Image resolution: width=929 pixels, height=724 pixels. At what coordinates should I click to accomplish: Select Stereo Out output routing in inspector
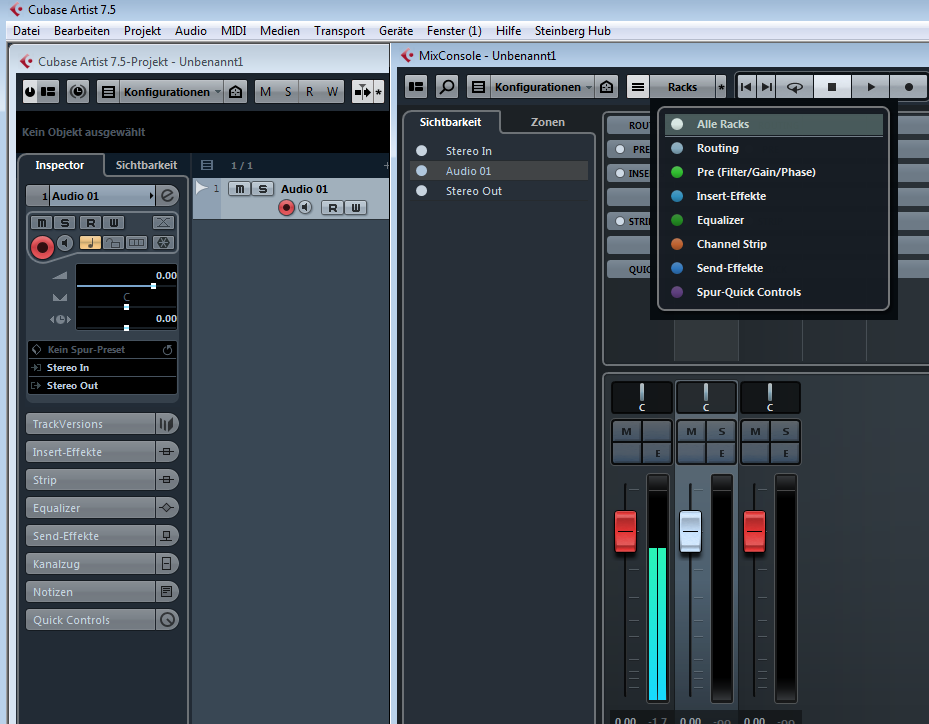(x=102, y=386)
